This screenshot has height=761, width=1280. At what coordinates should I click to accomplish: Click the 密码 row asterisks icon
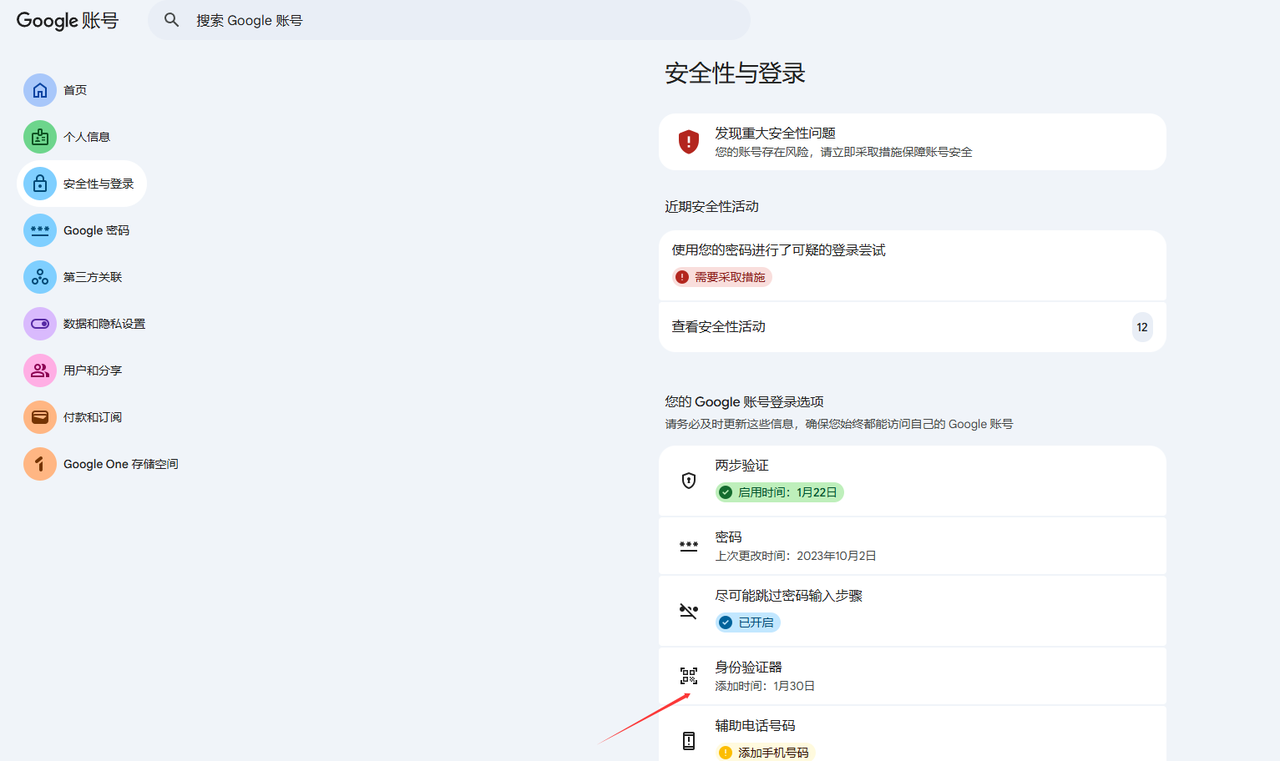[688, 545]
